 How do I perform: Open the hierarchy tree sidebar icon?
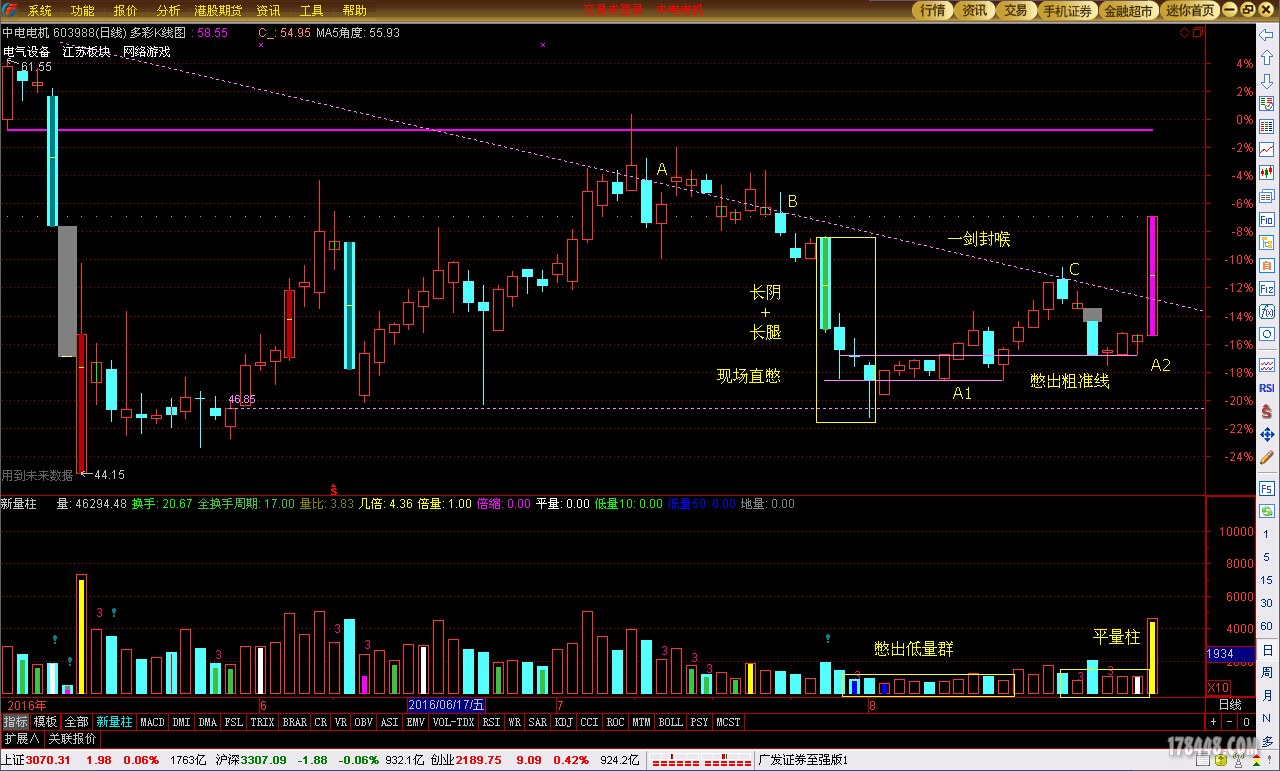[1267, 243]
